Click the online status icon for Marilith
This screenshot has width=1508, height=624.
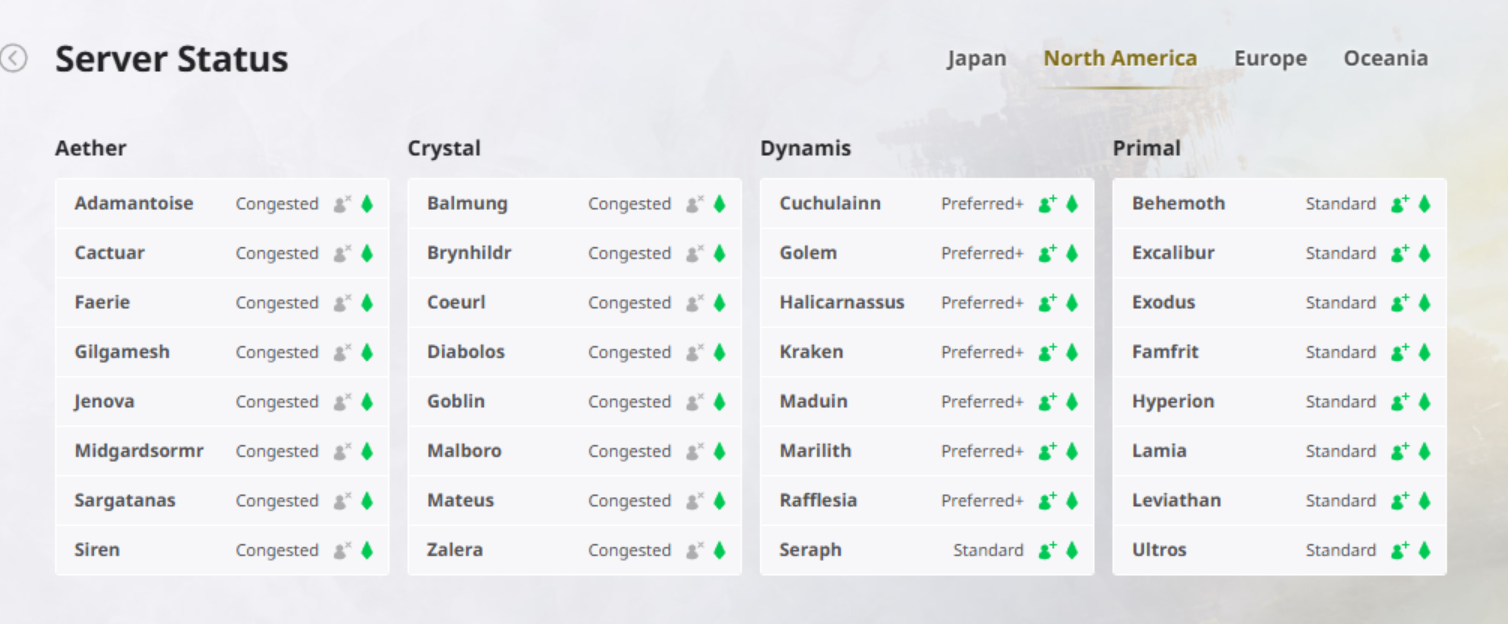[1072, 451]
